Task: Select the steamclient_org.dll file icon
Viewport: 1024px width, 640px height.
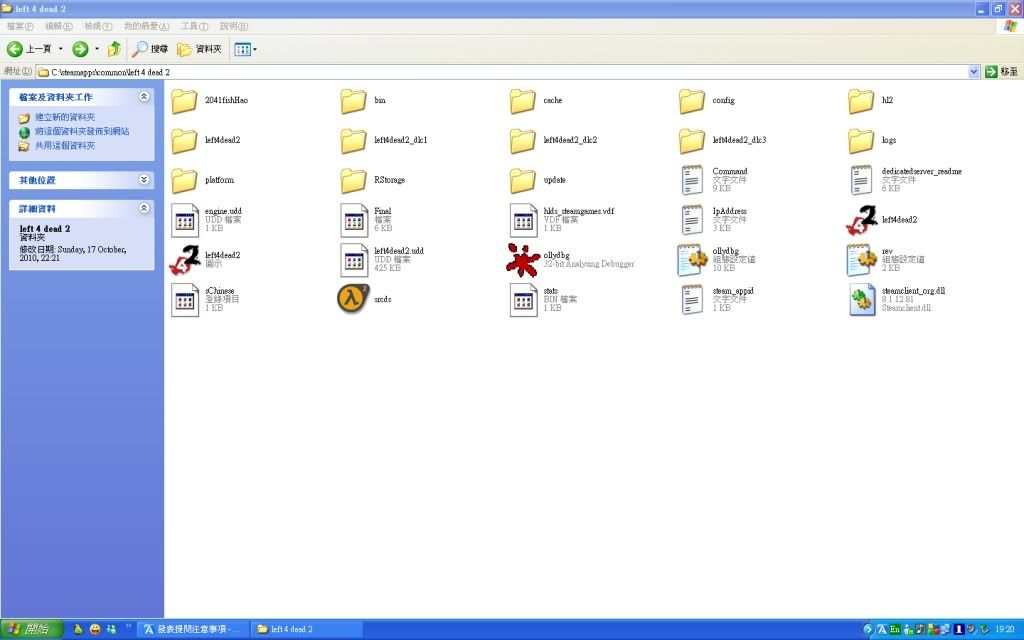Action: tap(861, 299)
